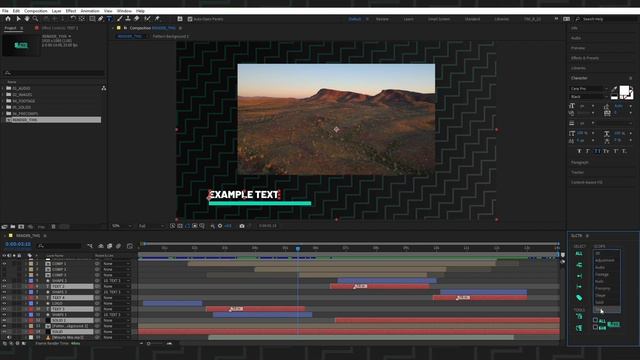Expand the 01_AUDIO folder in Project panel

[3, 88]
